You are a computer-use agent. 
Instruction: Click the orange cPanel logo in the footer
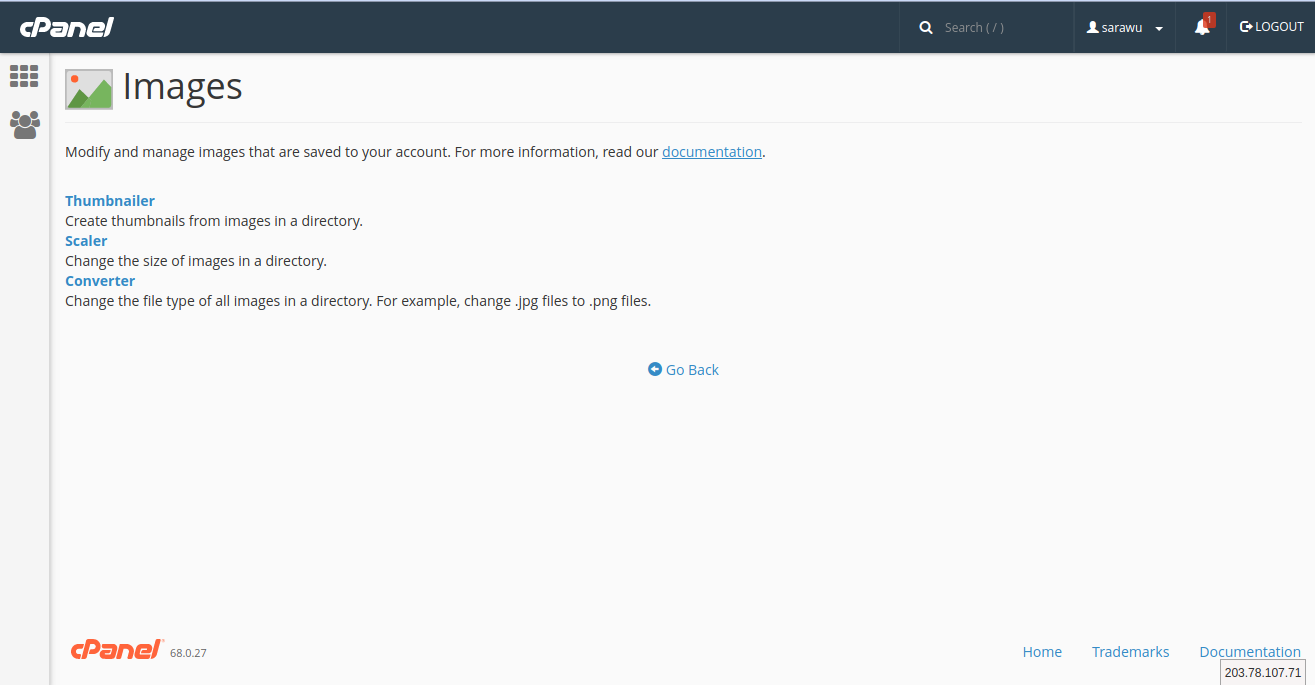pyautogui.click(x=116, y=650)
